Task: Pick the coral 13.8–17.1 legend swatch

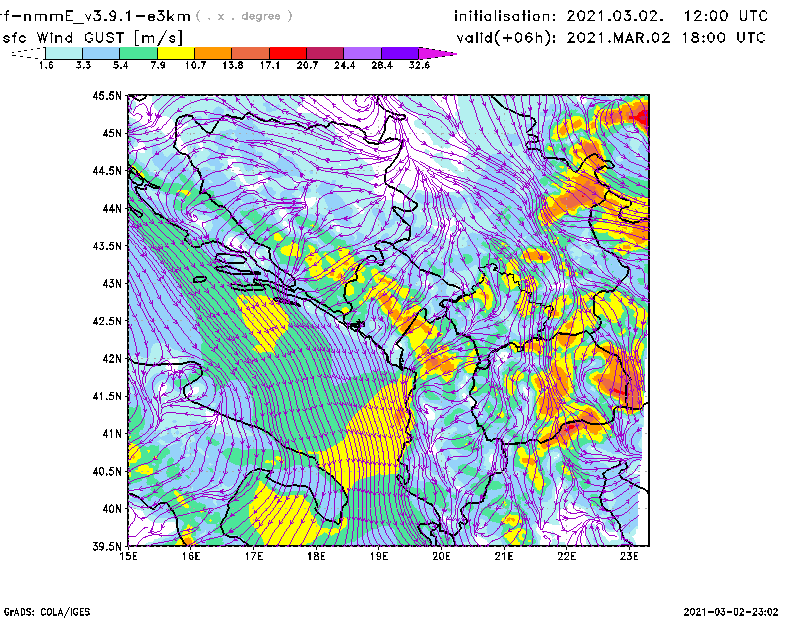Action: pyautogui.click(x=251, y=53)
